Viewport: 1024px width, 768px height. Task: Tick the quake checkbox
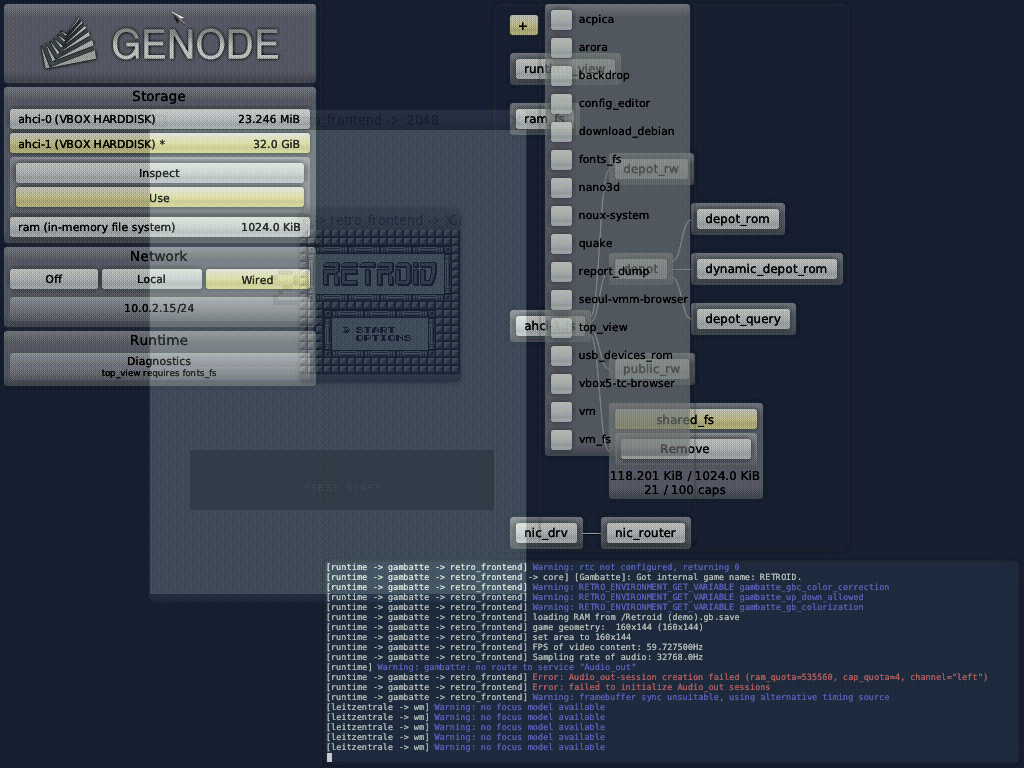click(561, 244)
